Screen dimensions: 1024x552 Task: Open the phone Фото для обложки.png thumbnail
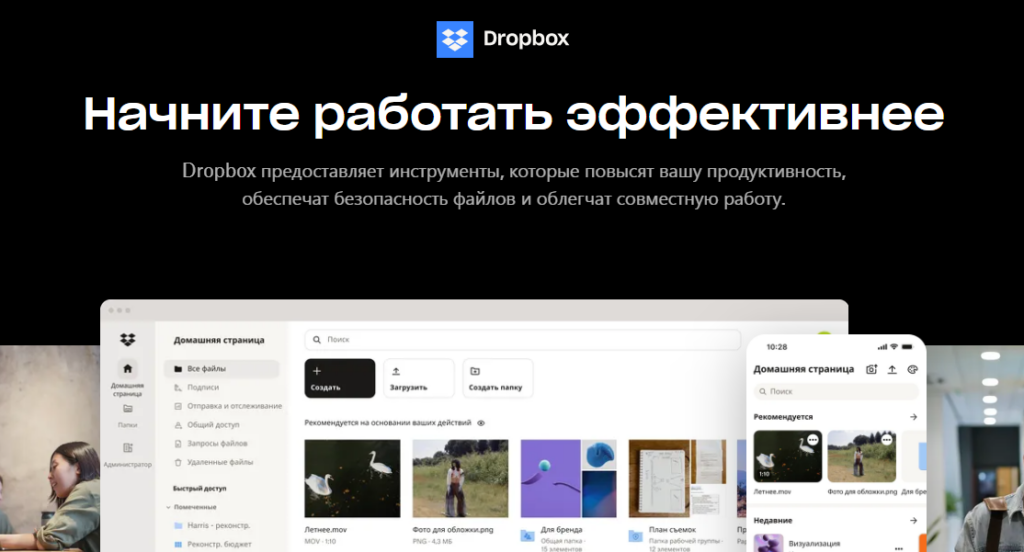click(862, 457)
